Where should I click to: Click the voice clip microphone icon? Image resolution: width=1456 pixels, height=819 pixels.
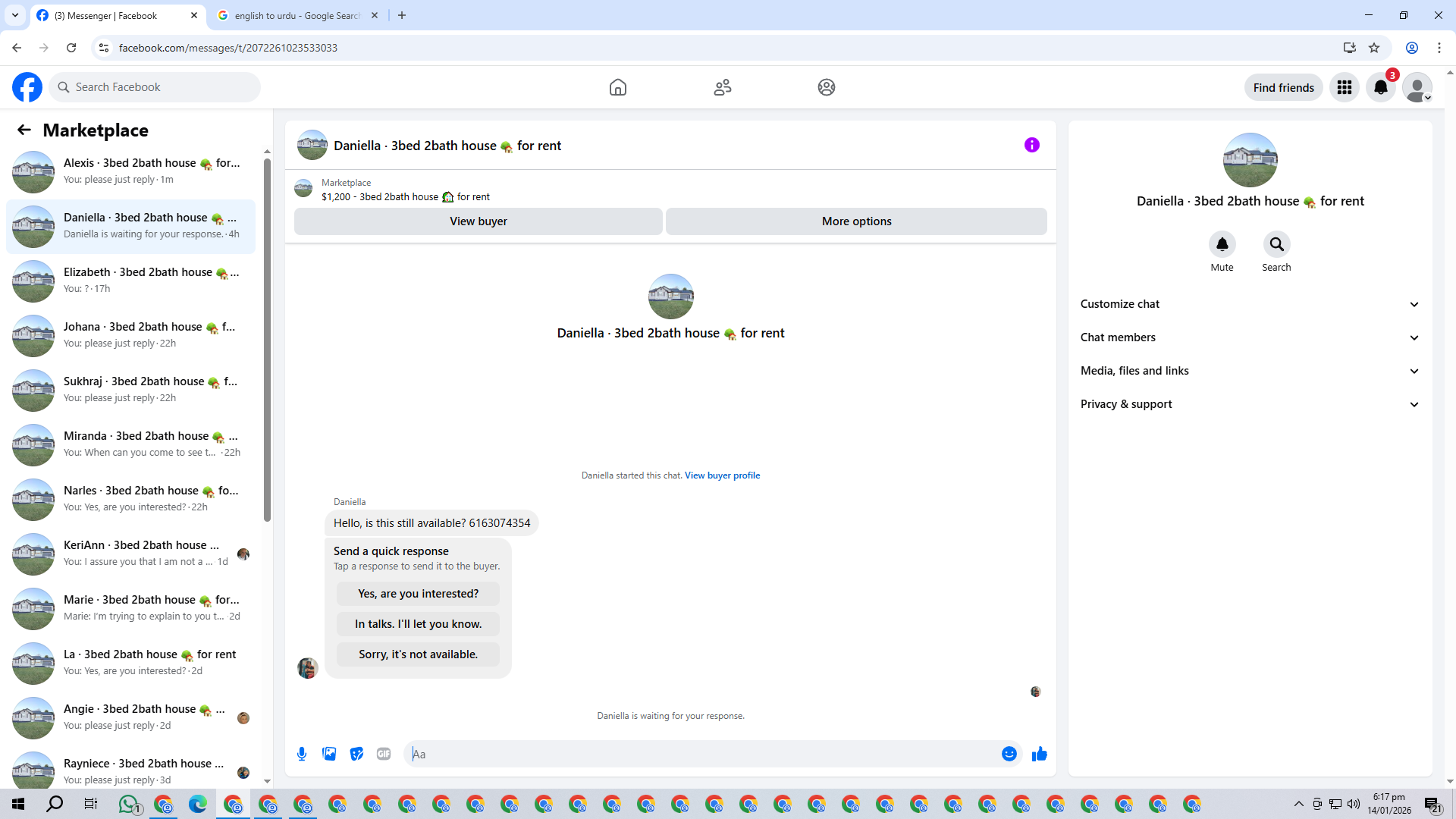click(302, 754)
